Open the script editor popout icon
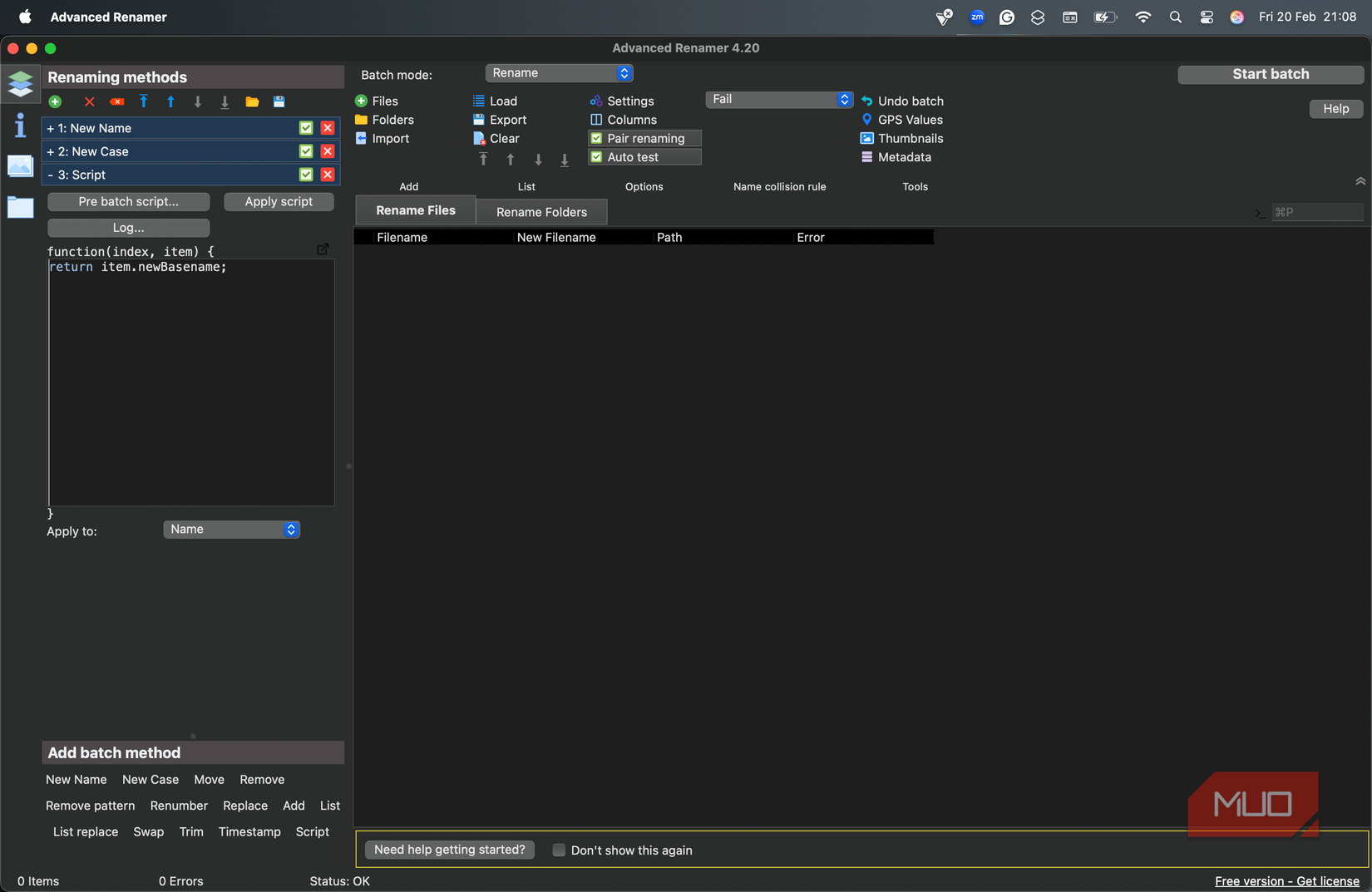Screen dimensions: 1372x892 pyautogui.click(x=323, y=249)
